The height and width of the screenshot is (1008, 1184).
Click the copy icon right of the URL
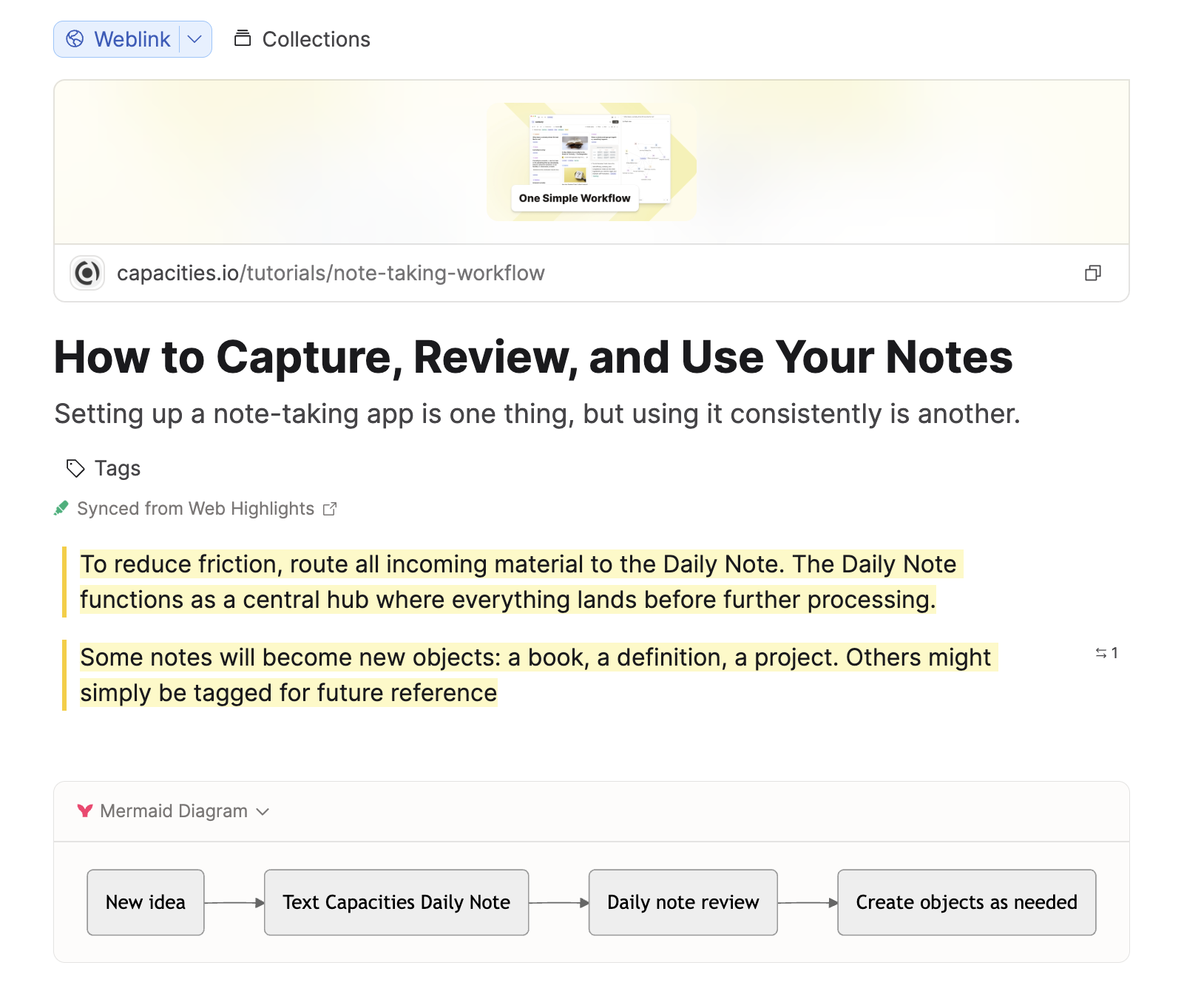click(1092, 273)
